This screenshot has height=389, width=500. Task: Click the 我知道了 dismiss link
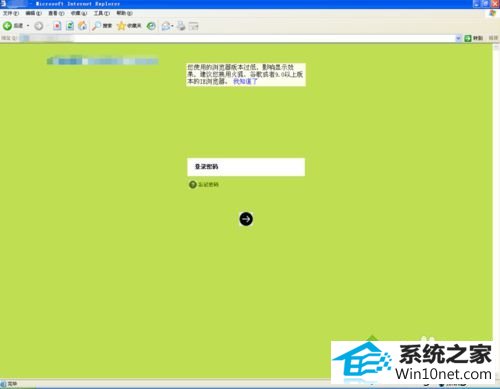pos(245,81)
